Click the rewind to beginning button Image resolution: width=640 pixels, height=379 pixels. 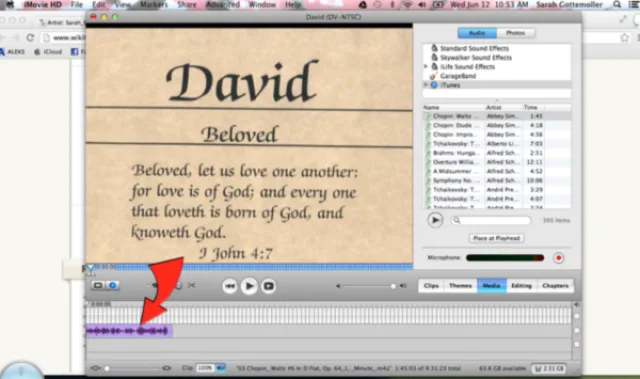[x=230, y=286]
